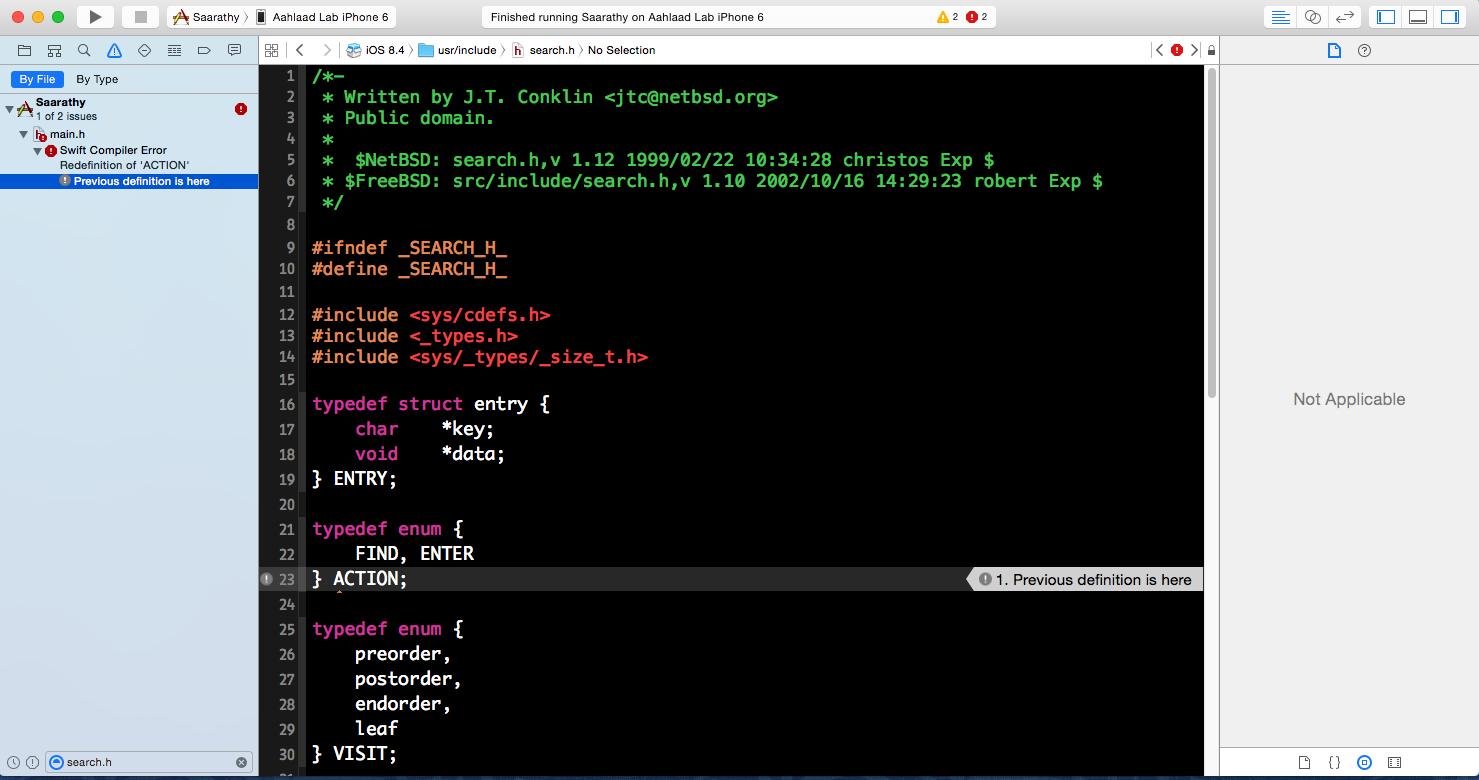Show the Object library
The width and height of the screenshot is (1479, 780).
click(x=1364, y=762)
